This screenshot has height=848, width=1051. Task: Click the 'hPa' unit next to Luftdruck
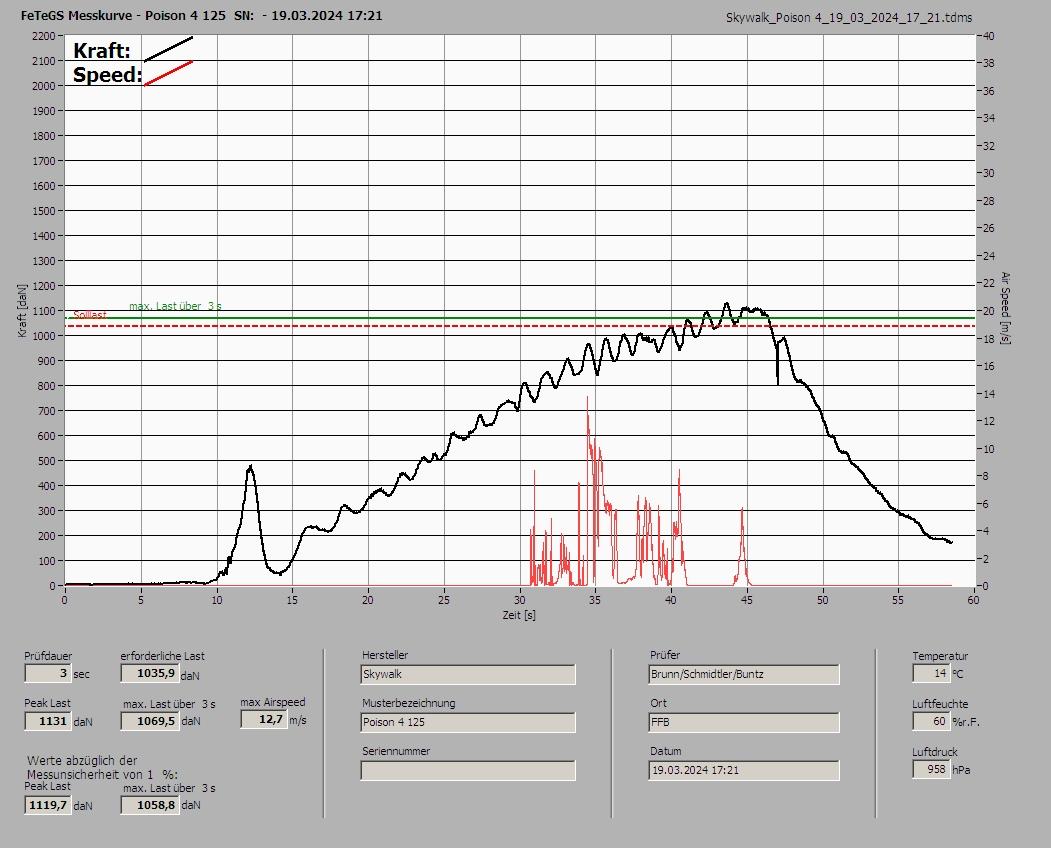pyautogui.click(x=961, y=770)
